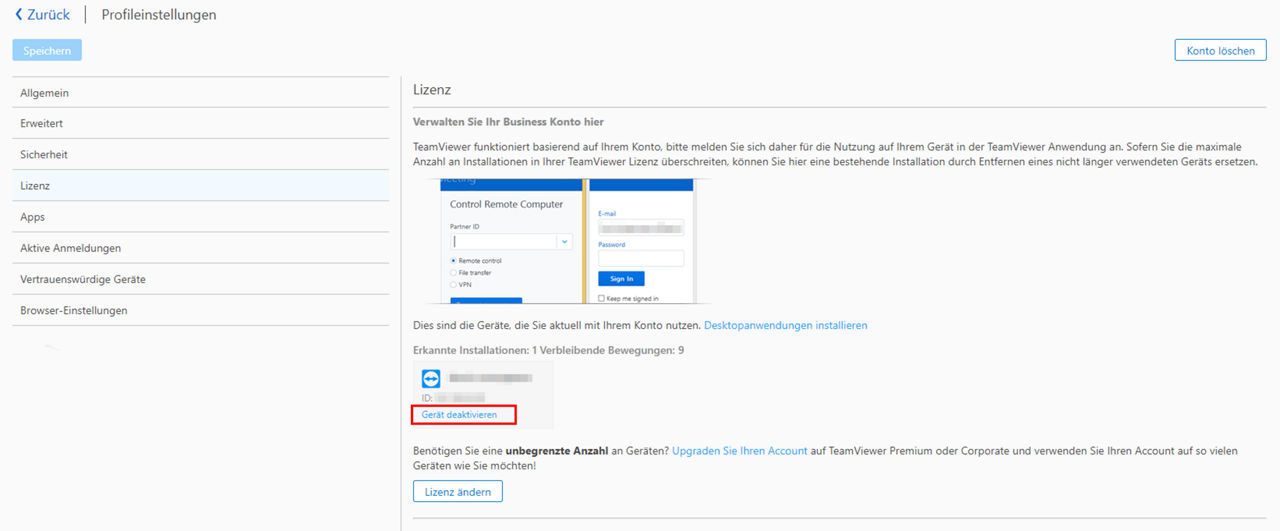The image size is (1280, 531).
Task: Open Apps in the sidebar
Action: pos(200,217)
